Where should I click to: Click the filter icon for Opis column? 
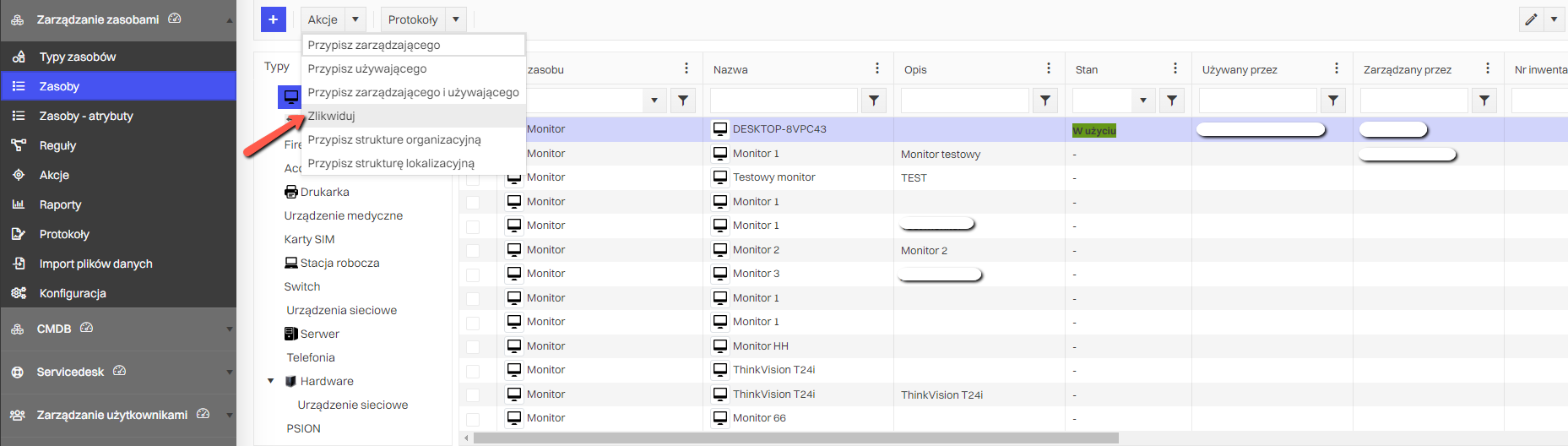click(x=1045, y=101)
